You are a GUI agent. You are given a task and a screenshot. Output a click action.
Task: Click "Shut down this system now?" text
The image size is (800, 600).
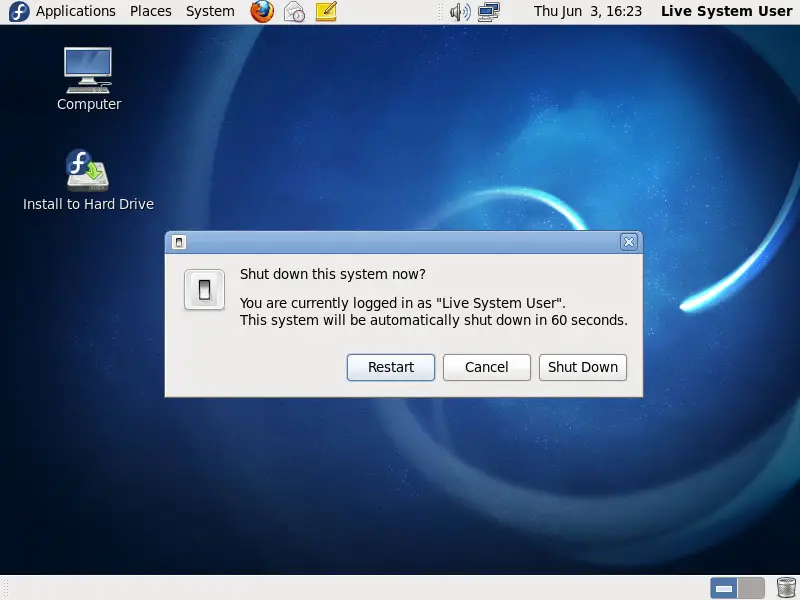[x=333, y=274]
